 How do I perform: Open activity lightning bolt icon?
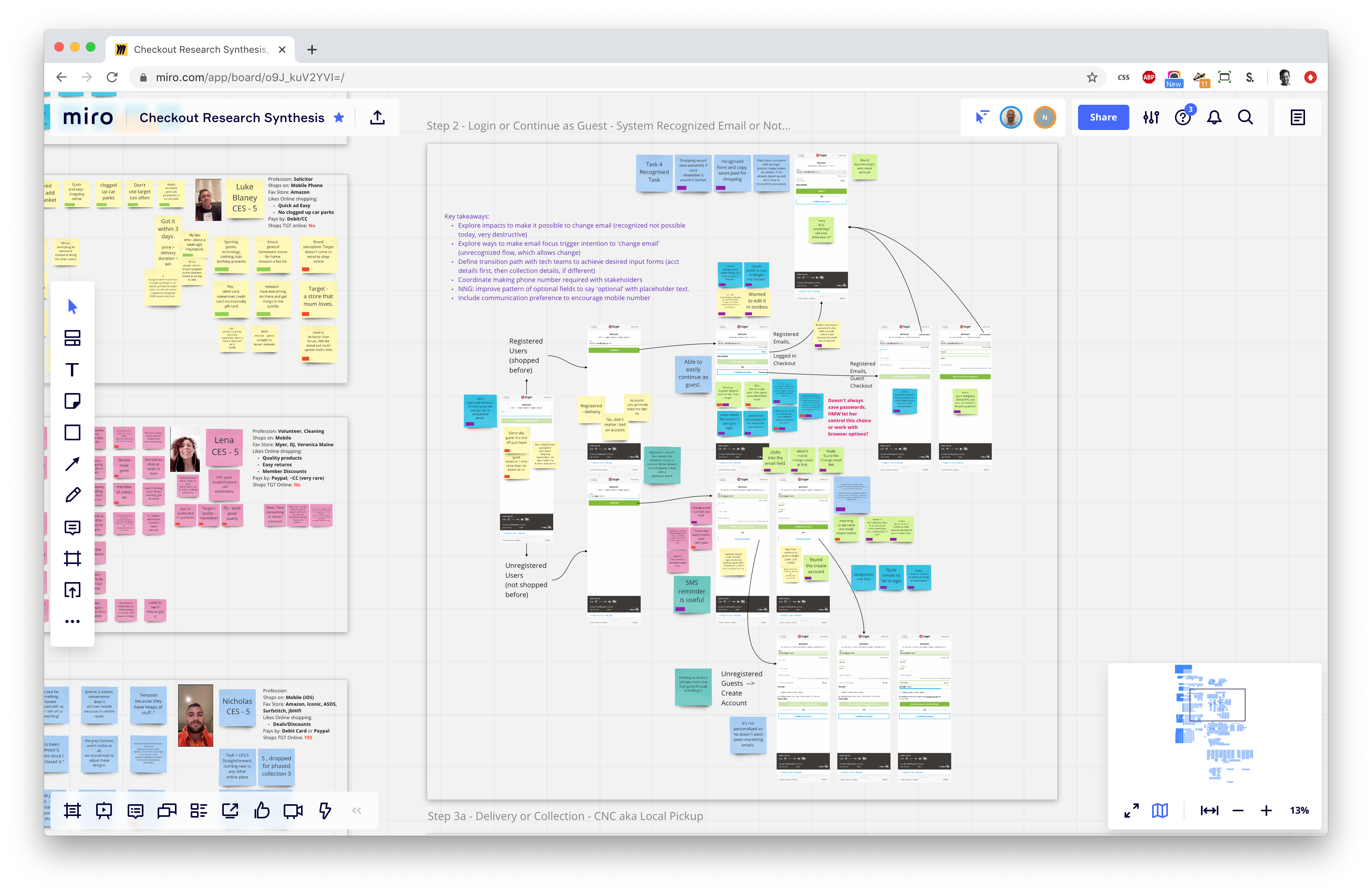point(325,811)
